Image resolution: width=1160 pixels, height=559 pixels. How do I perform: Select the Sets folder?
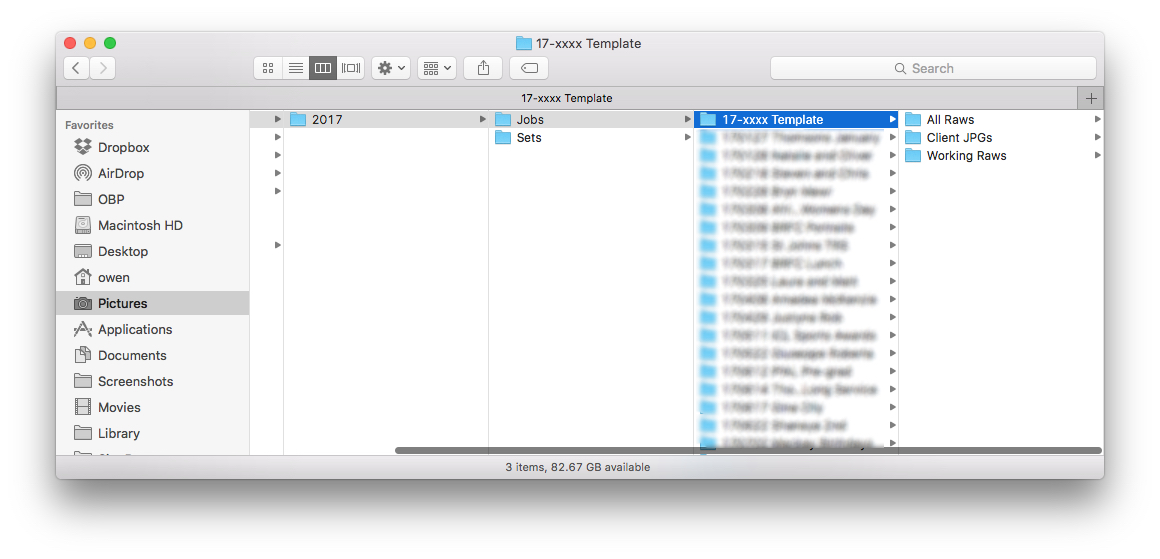coord(528,137)
